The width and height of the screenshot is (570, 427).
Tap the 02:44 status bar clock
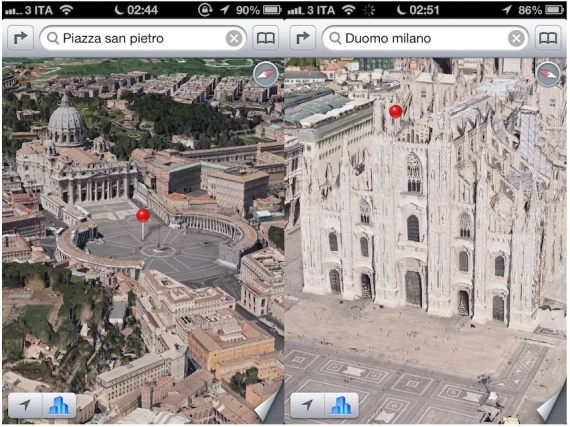click(142, 10)
